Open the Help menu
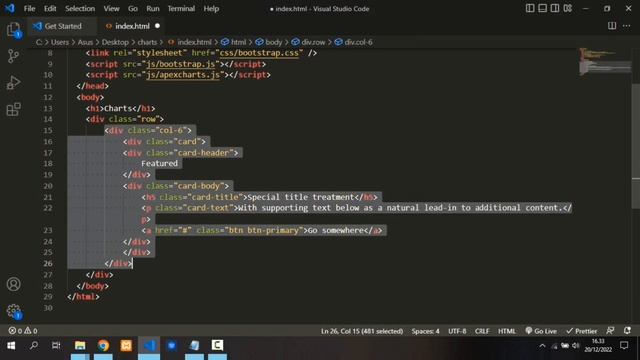This screenshot has width=640, height=360. (211, 9)
